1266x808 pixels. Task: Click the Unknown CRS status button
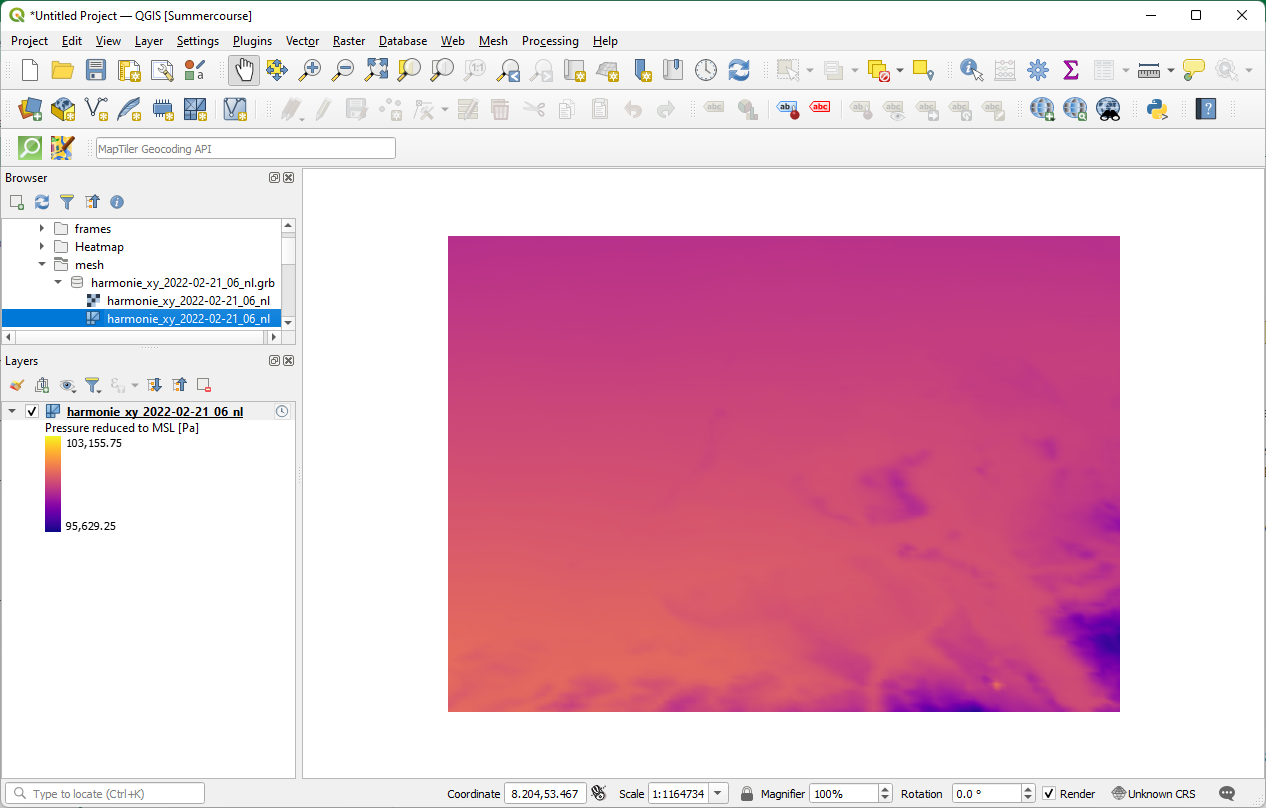tap(1154, 793)
